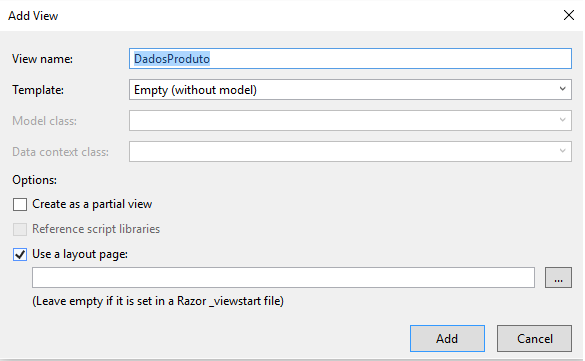The image size is (585, 361).
Task: Click the 'View name:' label
Action: pyautogui.click(x=42, y=59)
